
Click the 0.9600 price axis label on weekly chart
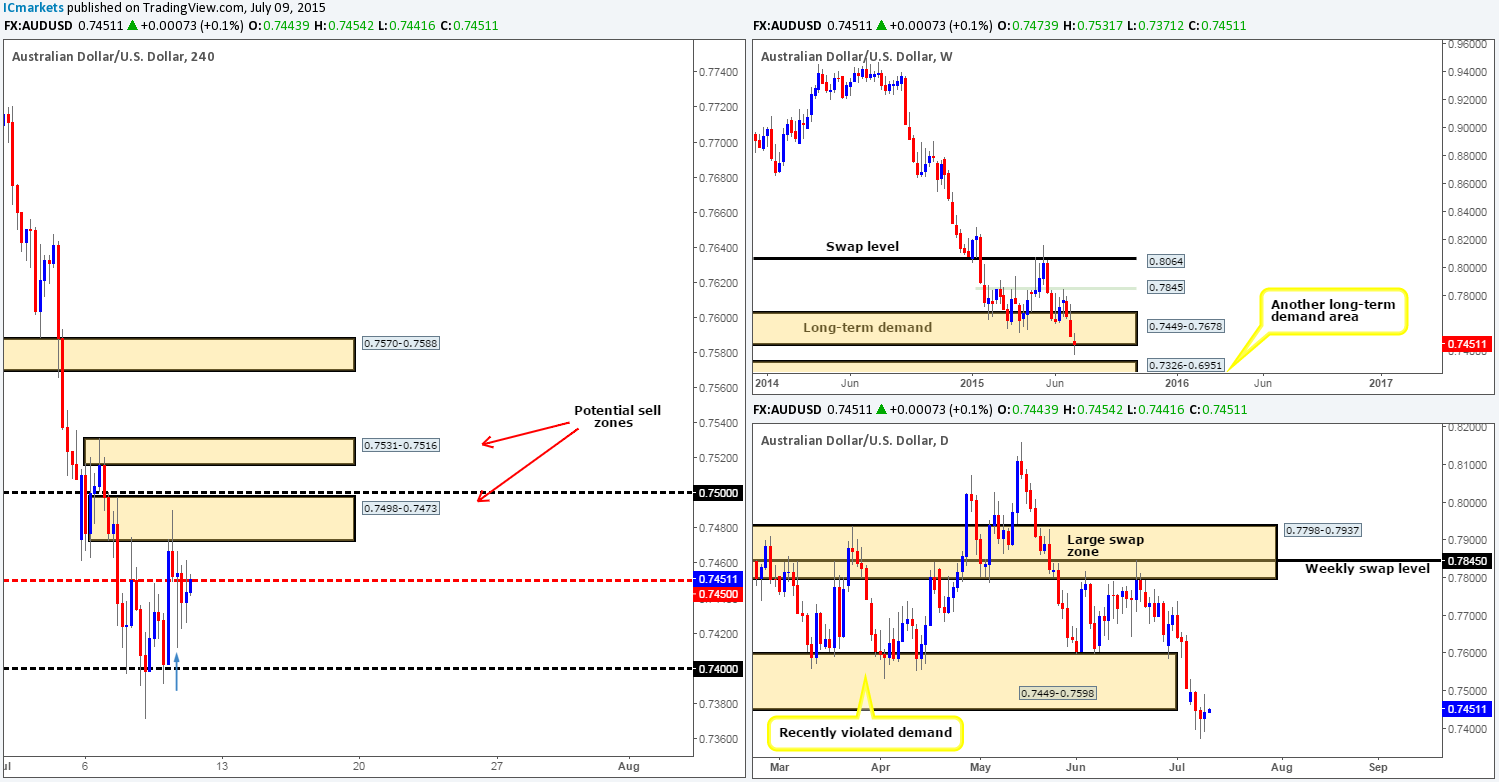click(x=1465, y=44)
